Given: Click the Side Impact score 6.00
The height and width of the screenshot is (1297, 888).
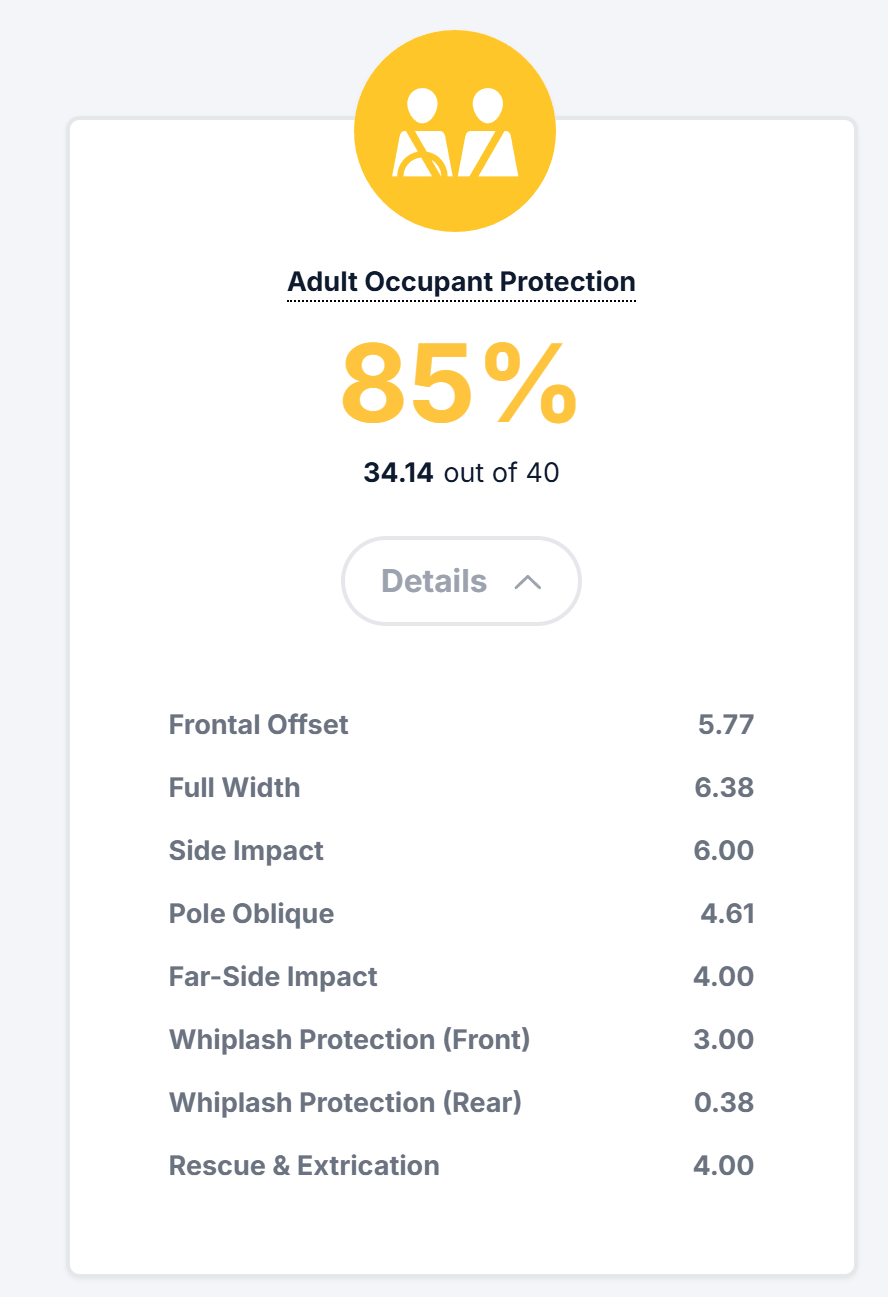Looking at the screenshot, I should tap(724, 850).
